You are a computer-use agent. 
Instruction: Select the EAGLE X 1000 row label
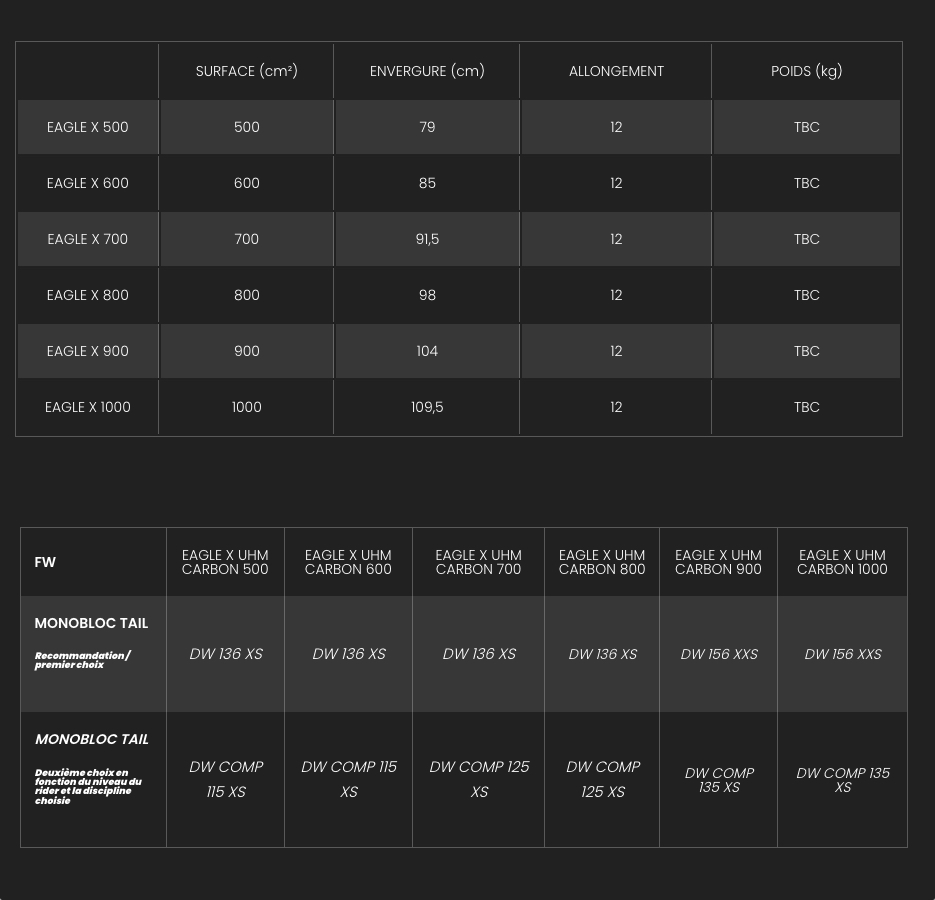(88, 407)
